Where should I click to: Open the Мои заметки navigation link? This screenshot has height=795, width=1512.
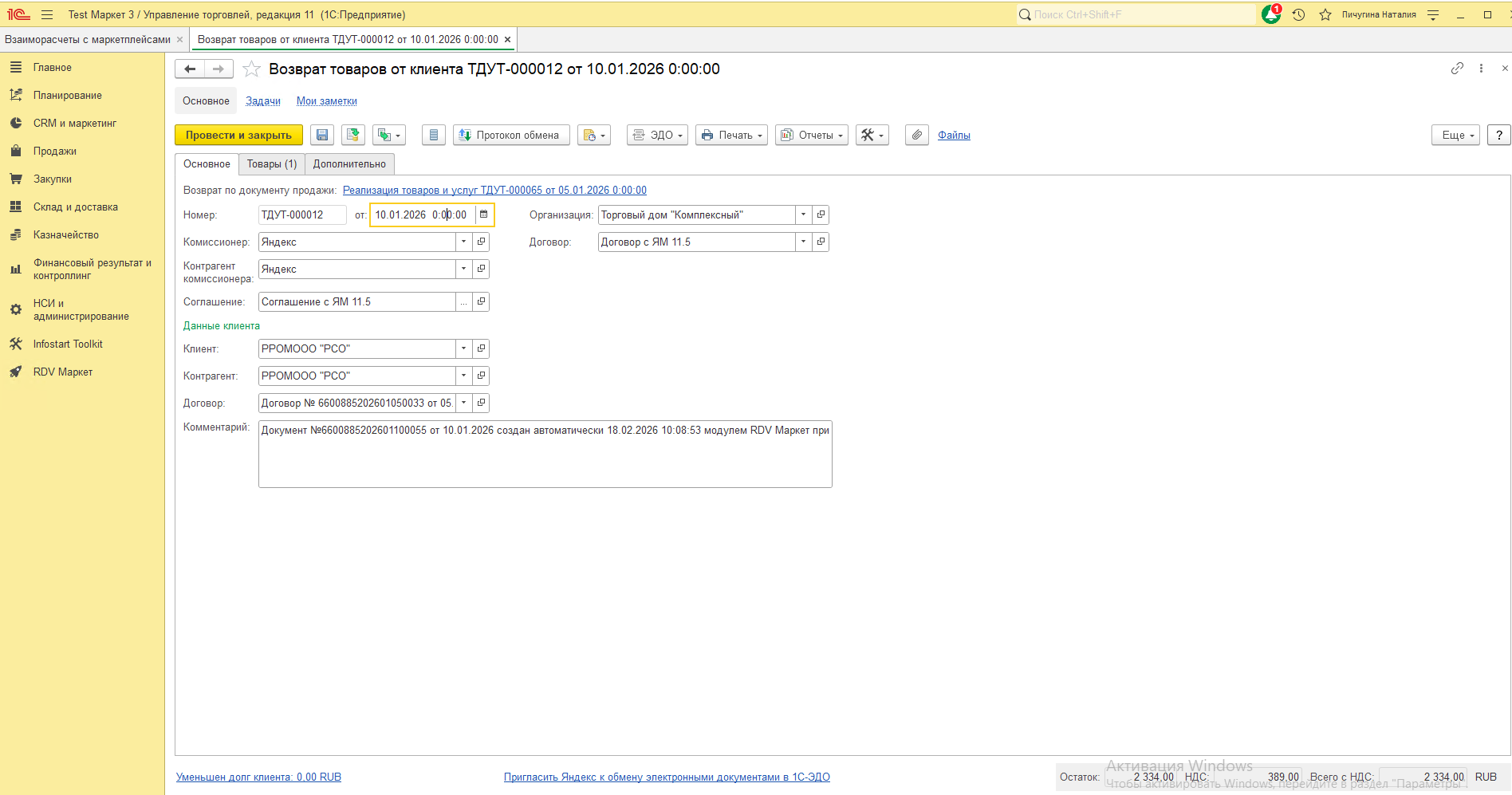[x=327, y=101]
